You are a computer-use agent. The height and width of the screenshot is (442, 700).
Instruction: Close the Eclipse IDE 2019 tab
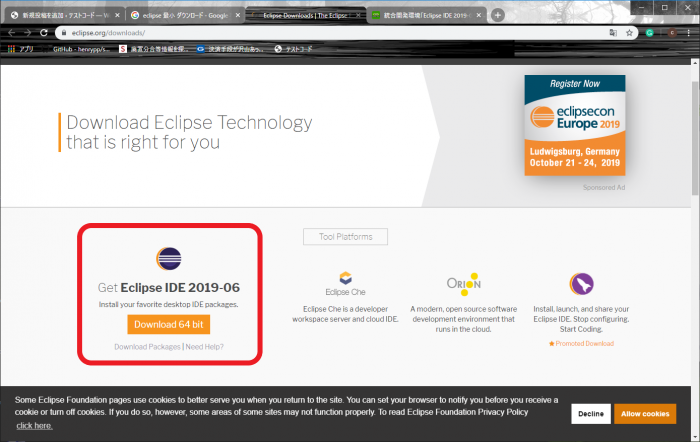coord(479,15)
